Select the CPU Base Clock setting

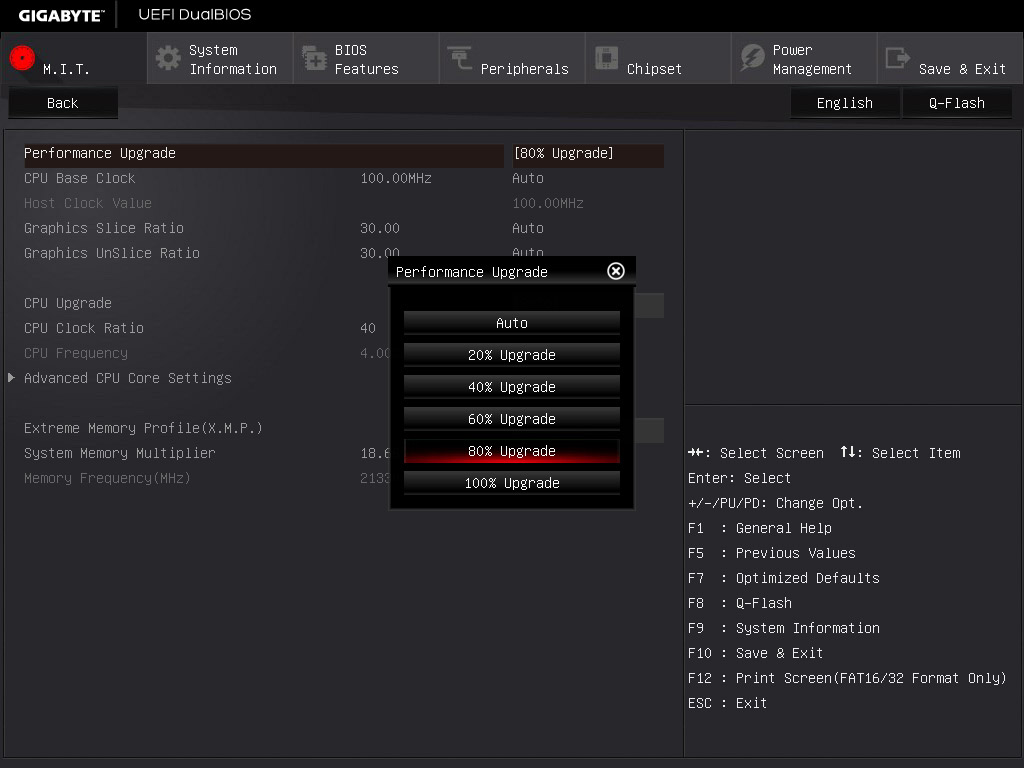click(80, 178)
